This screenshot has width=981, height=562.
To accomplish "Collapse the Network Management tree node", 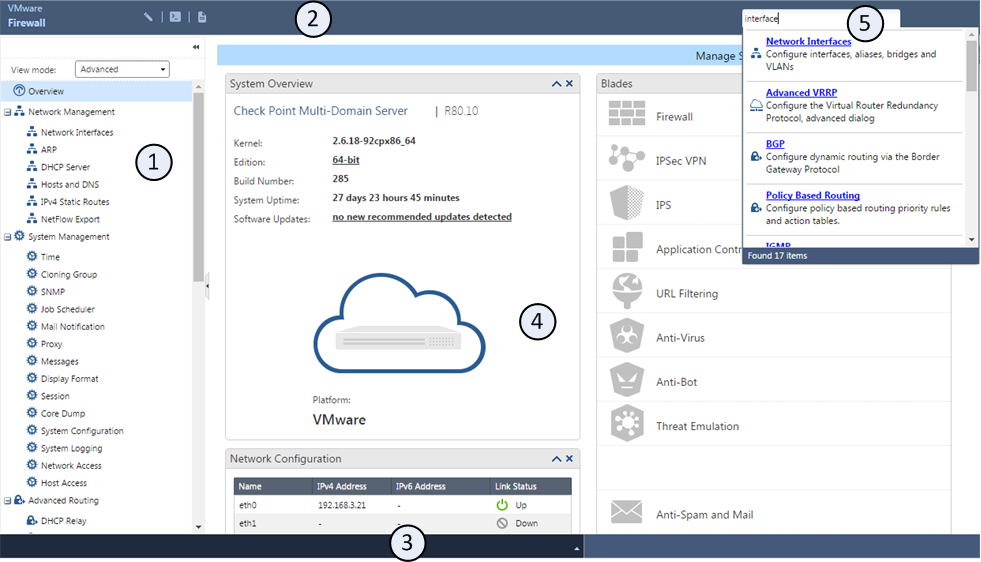I will (x=8, y=112).
